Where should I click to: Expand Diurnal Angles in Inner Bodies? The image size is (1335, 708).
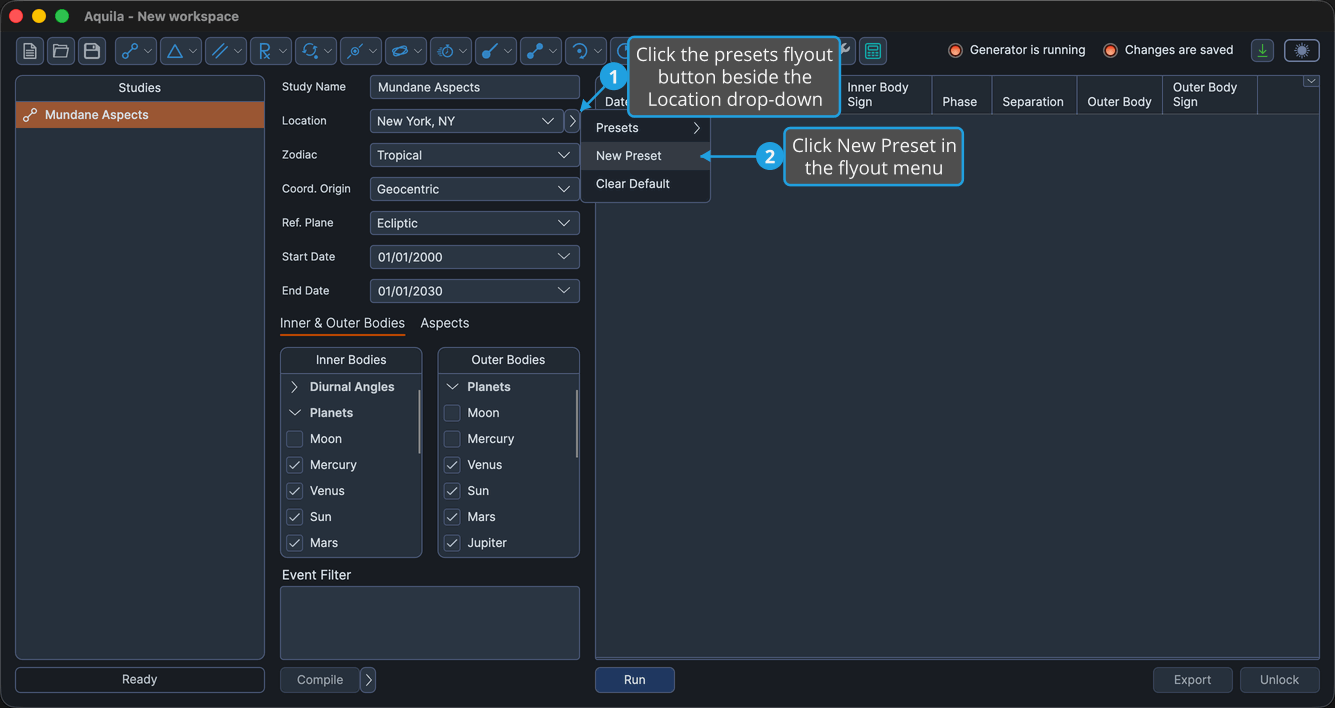click(294, 387)
